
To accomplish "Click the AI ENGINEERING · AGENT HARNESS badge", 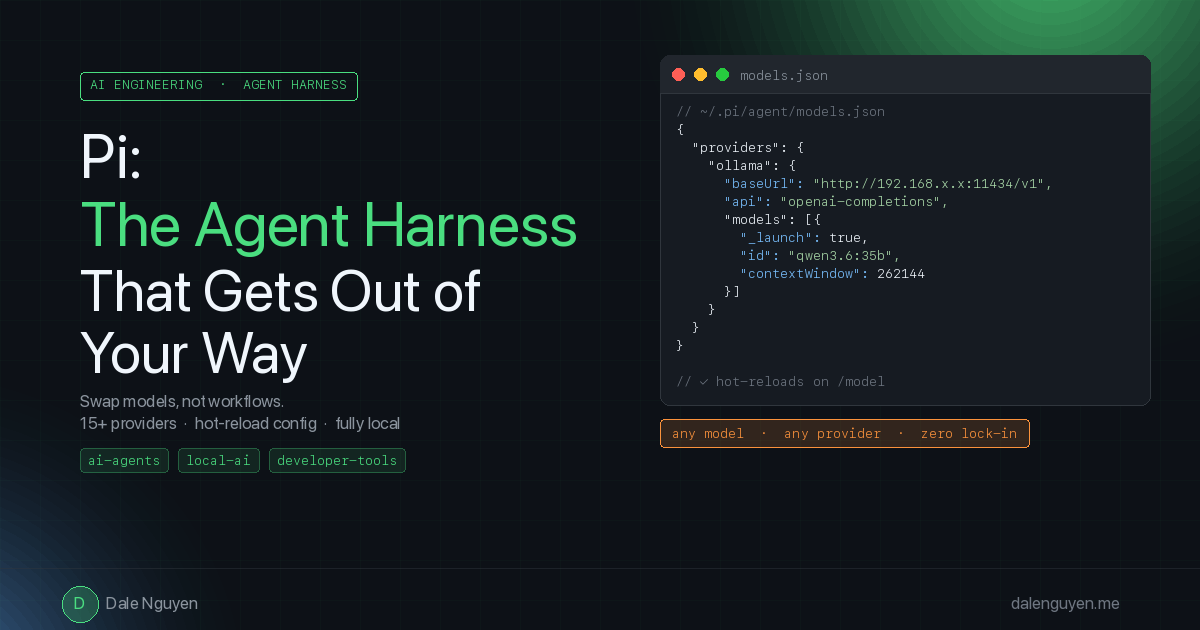I will (219, 86).
